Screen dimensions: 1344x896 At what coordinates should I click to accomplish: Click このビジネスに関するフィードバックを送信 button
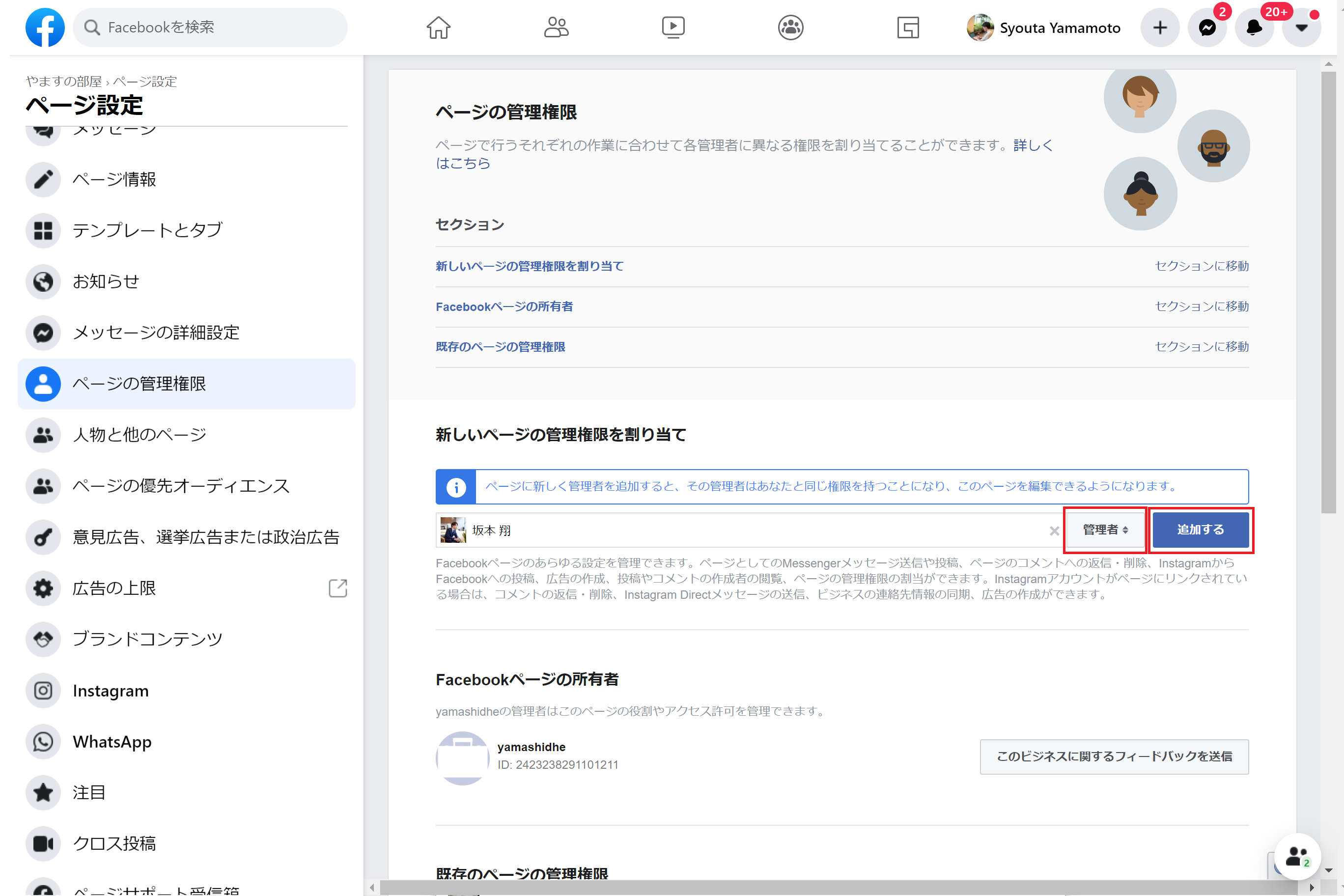click(x=1114, y=756)
